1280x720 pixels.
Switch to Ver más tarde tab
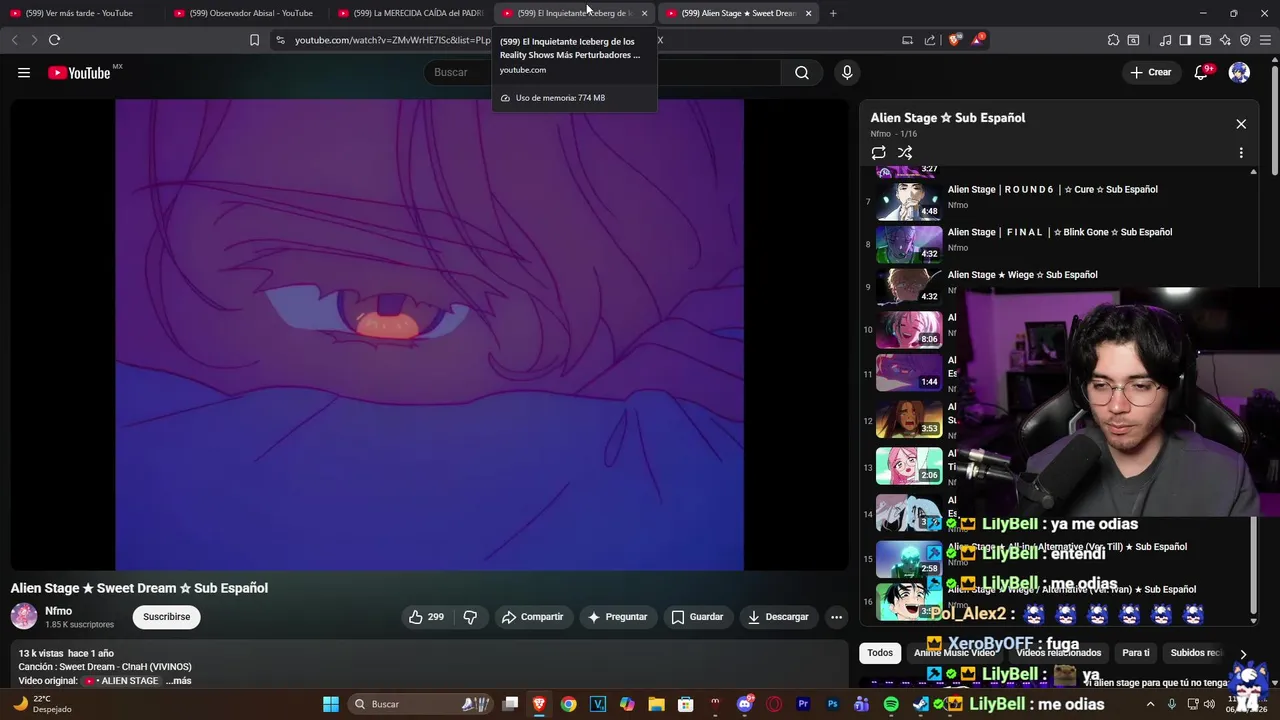80,13
